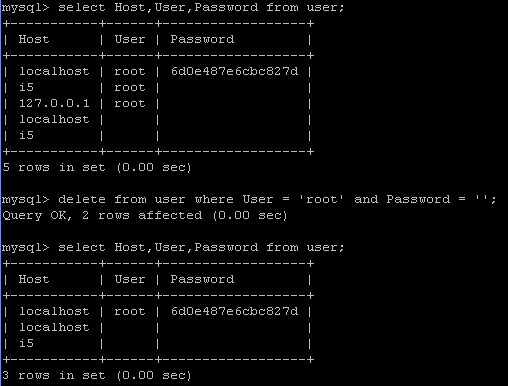
Task: Click the first localhost row in first table
Action: click(x=158, y=71)
